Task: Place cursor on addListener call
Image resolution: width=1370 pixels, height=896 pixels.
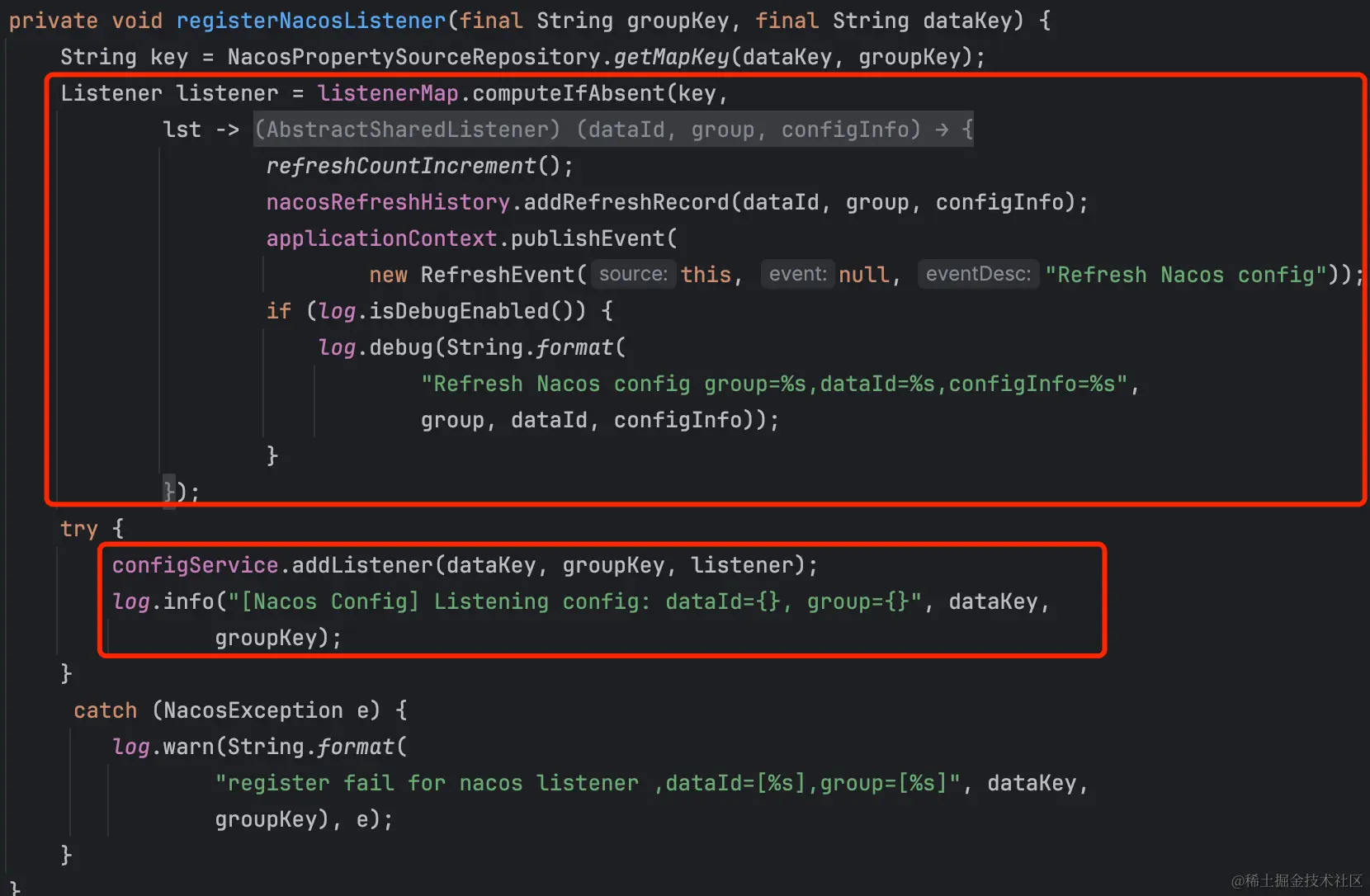Action: click(362, 565)
